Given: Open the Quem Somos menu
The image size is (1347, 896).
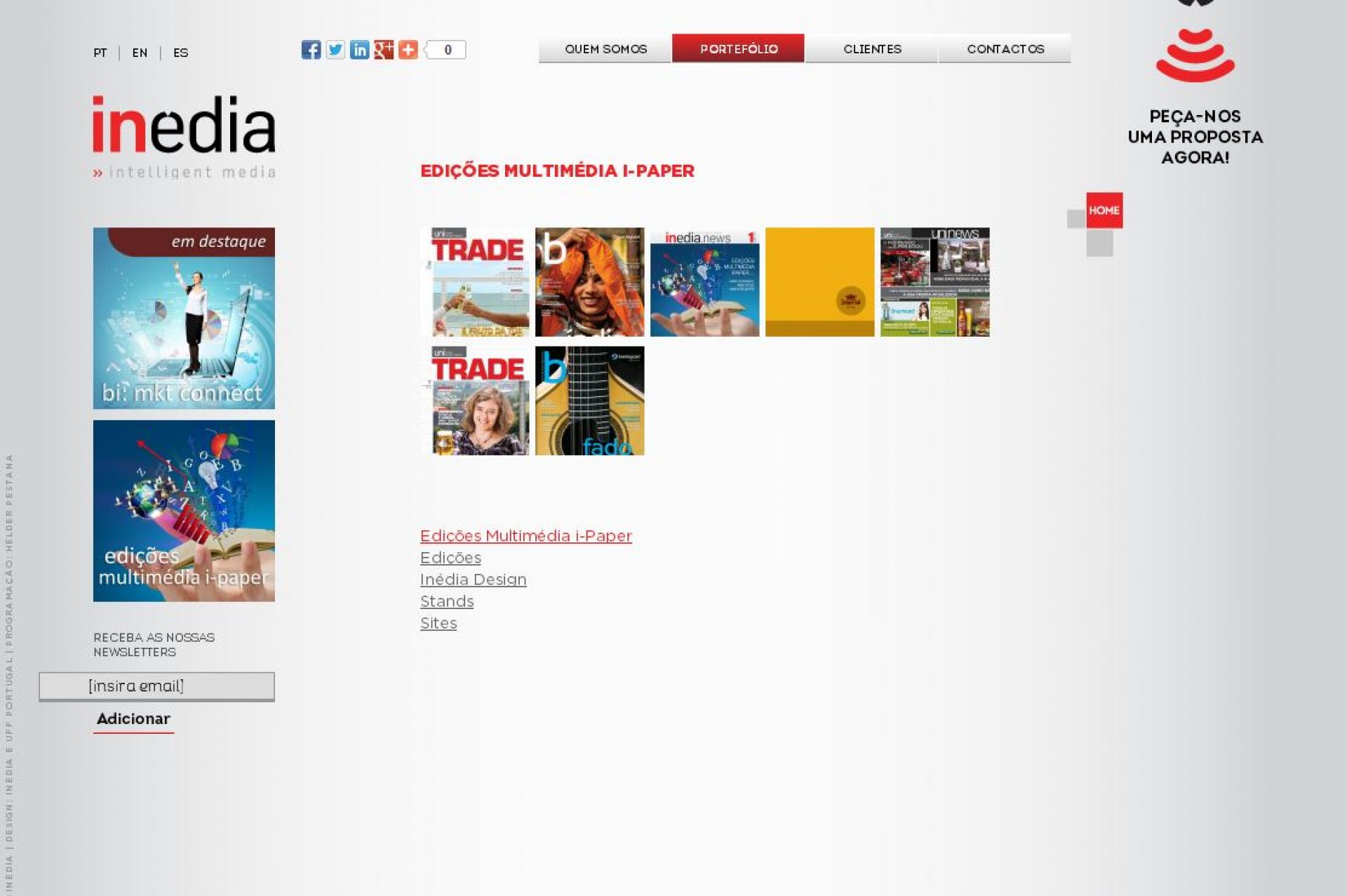Looking at the screenshot, I should [x=605, y=49].
